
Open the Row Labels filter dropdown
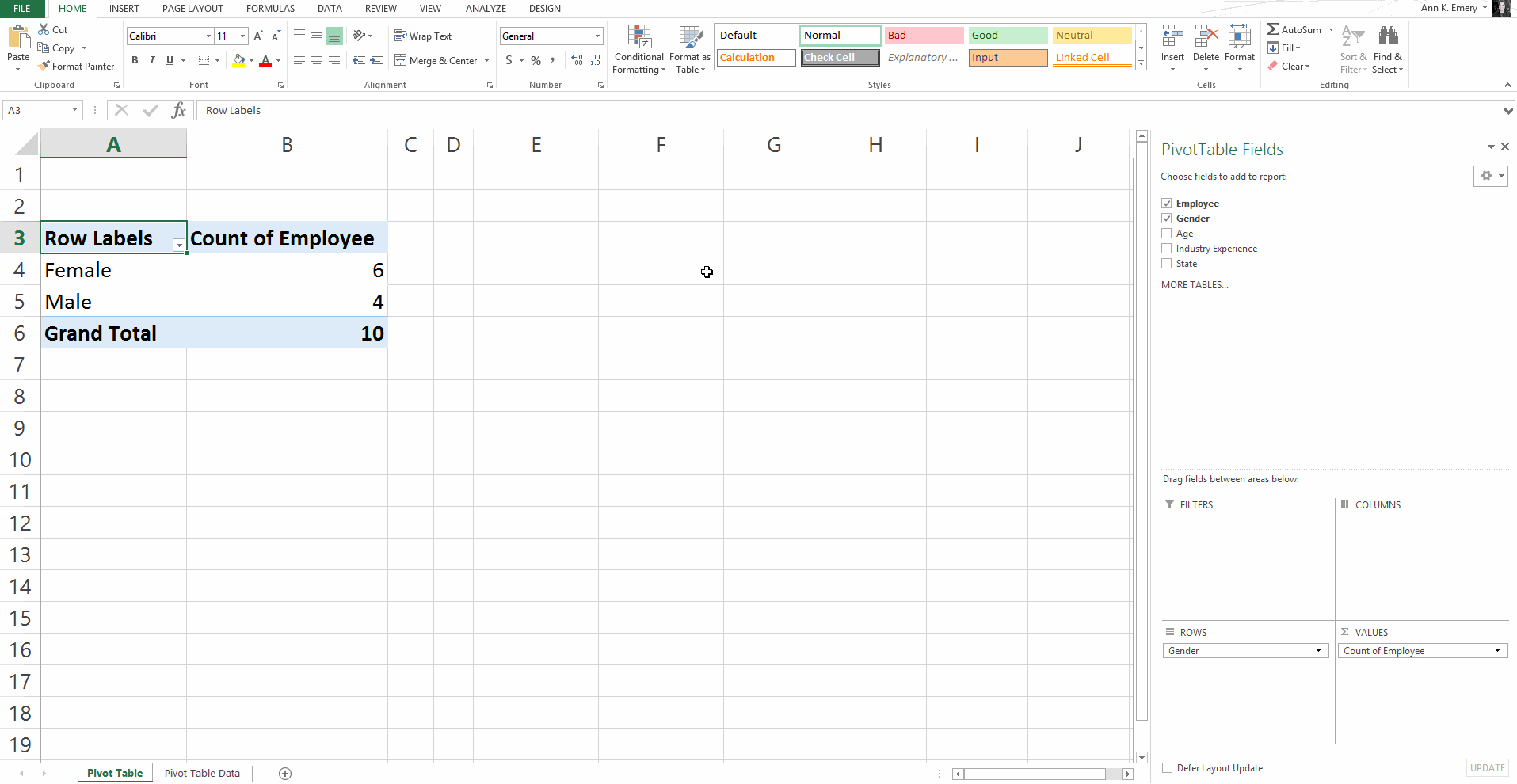point(179,246)
